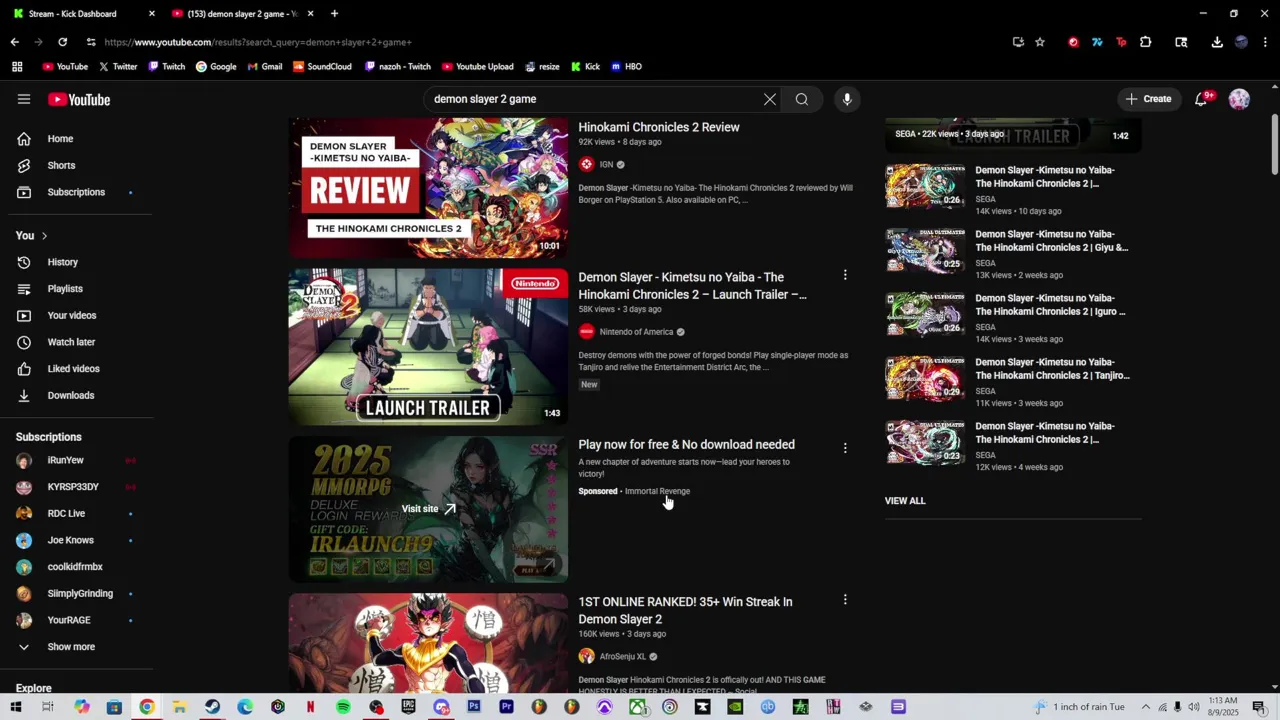Open the YouTube guide hamburger menu
This screenshot has height=720, width=1280.
coord(24,99)
